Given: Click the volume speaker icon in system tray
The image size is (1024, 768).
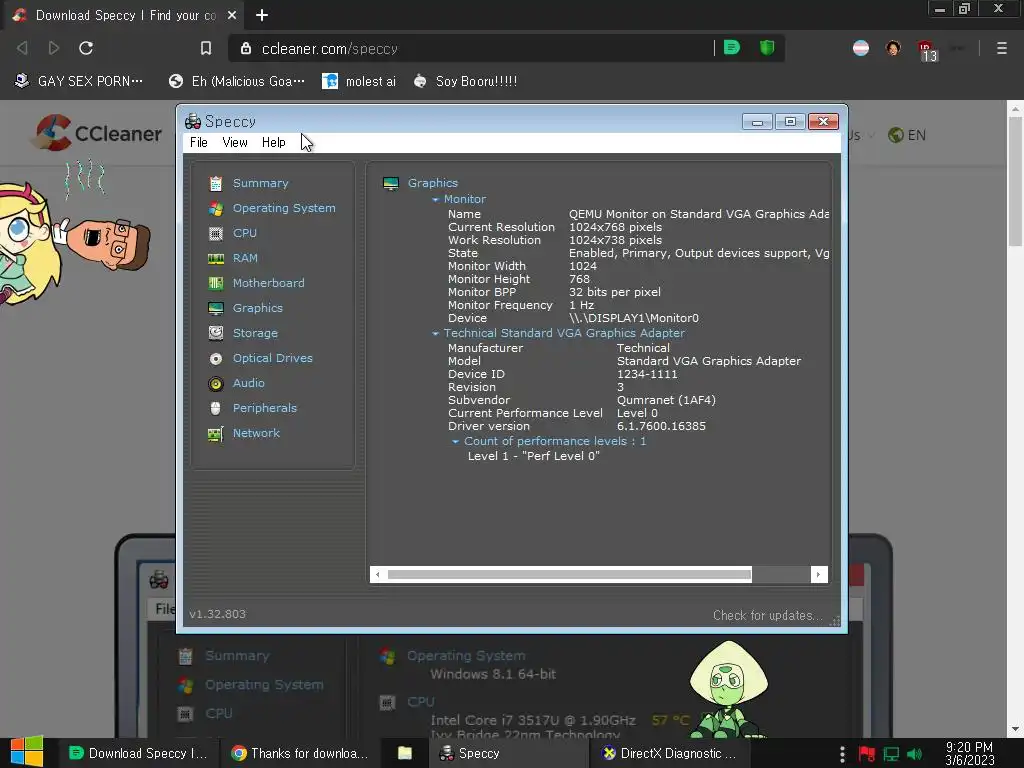Looking at the screenshot, I should (x=915, y=754).
